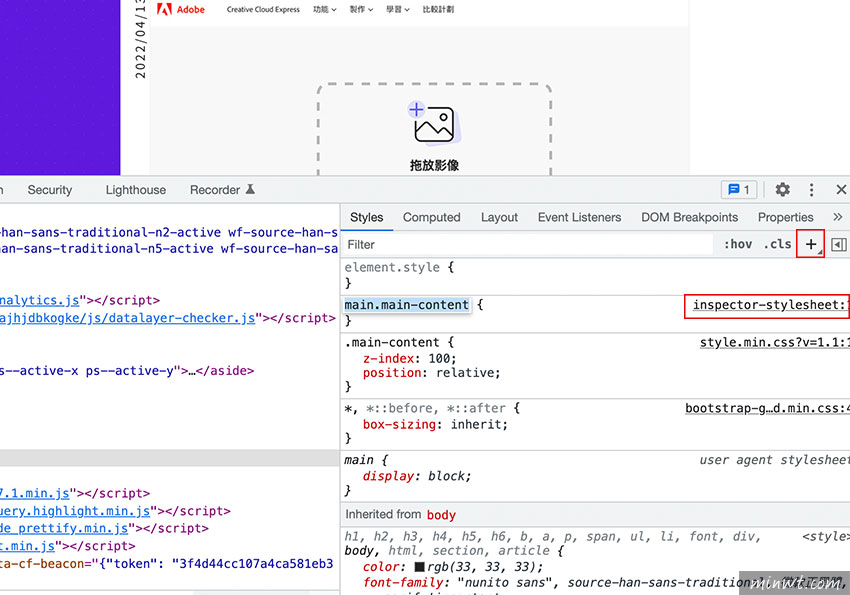Select the DOM Breakpoints tab
This screenshot has height=595, width=850.
pyautogui.click(x=690, y=217)
